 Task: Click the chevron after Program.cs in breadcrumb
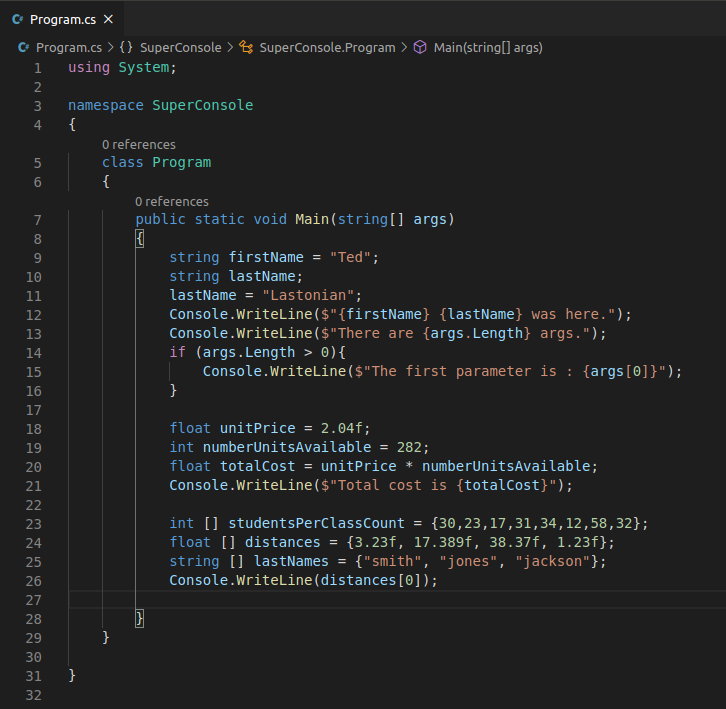[x=110, y=47]
